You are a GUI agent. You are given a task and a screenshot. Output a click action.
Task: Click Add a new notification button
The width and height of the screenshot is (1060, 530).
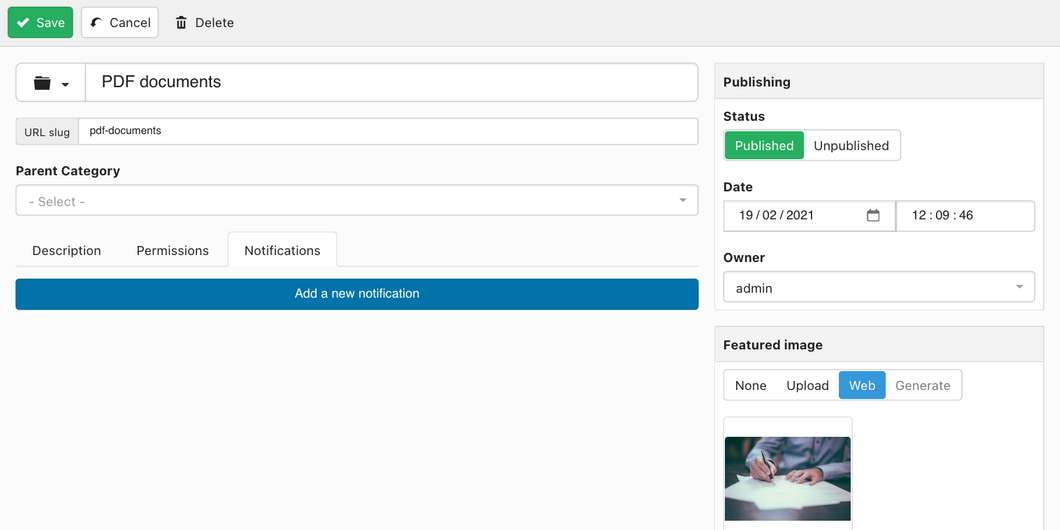[x=357, y=294]
